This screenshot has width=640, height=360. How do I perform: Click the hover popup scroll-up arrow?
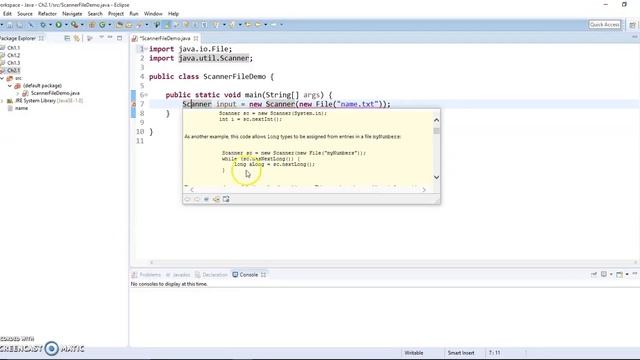coord(436,120)
